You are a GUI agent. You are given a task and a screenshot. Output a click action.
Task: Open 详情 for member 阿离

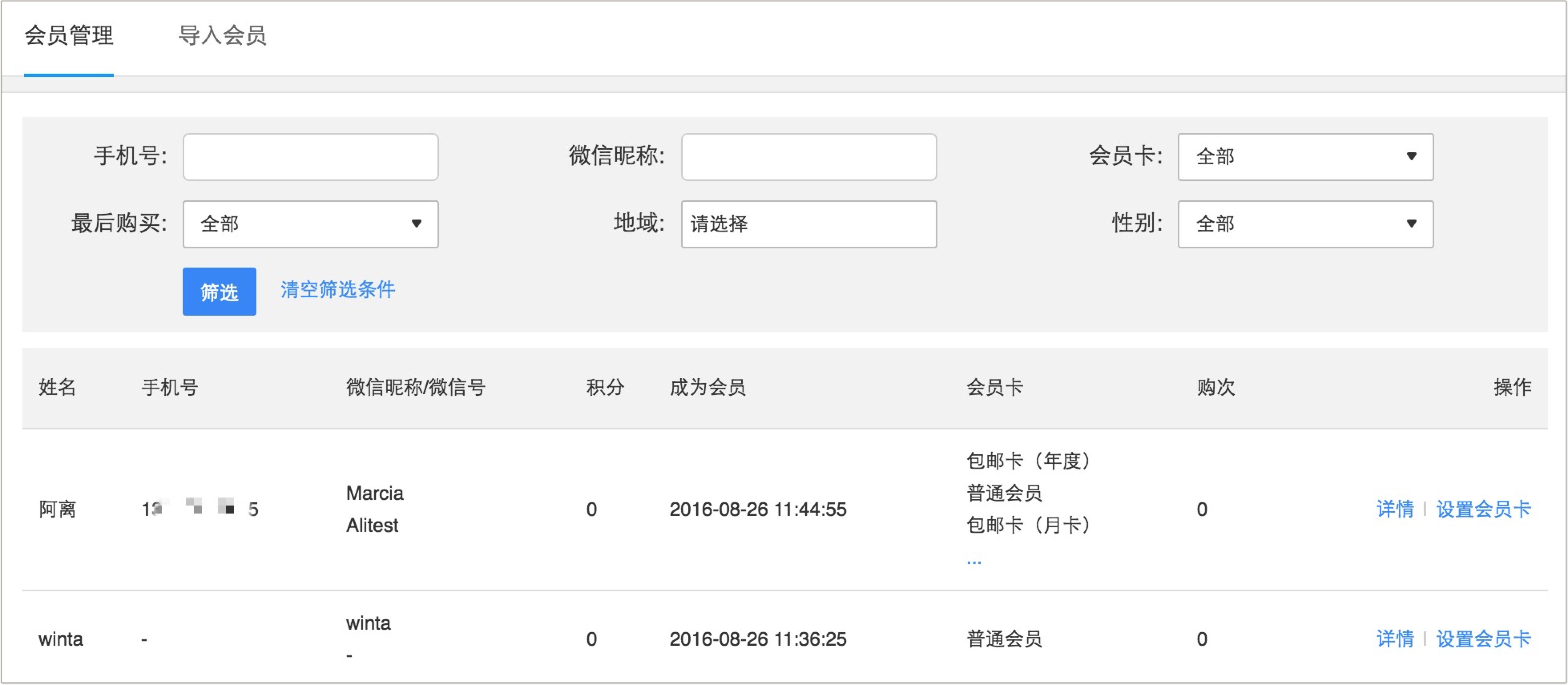[1397, 510]
